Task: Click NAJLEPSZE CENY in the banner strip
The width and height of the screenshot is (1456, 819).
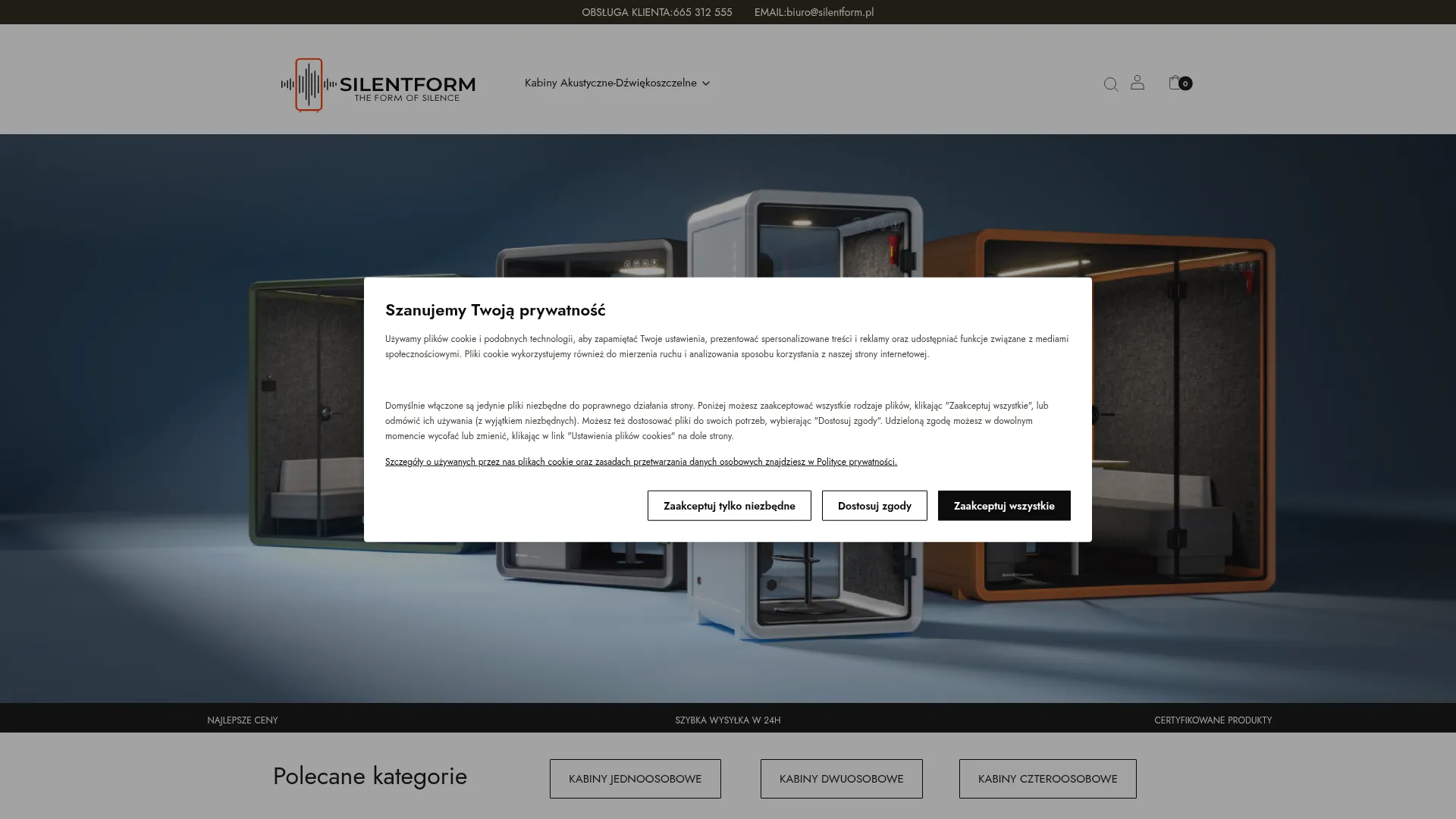Action: [243, 720]
